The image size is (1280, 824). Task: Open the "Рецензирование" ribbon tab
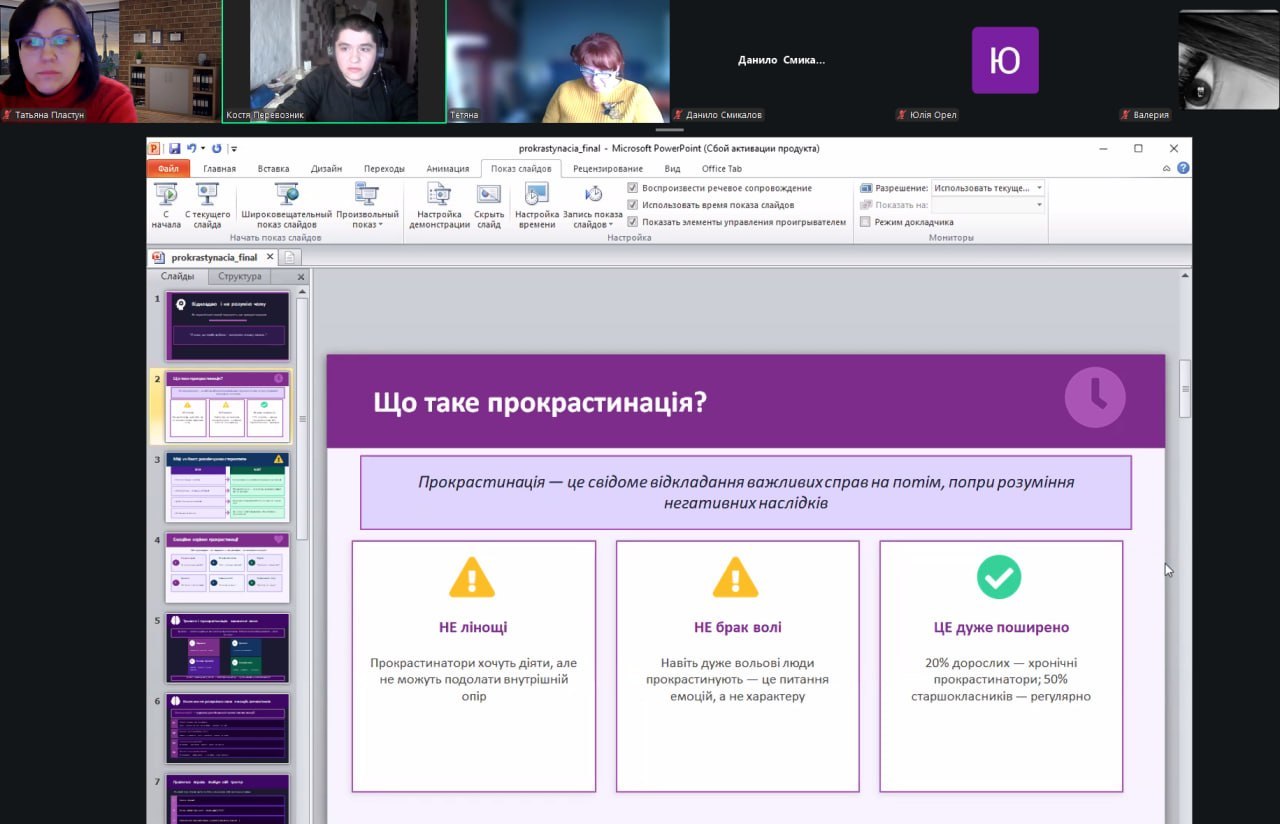tap(608, 169)
